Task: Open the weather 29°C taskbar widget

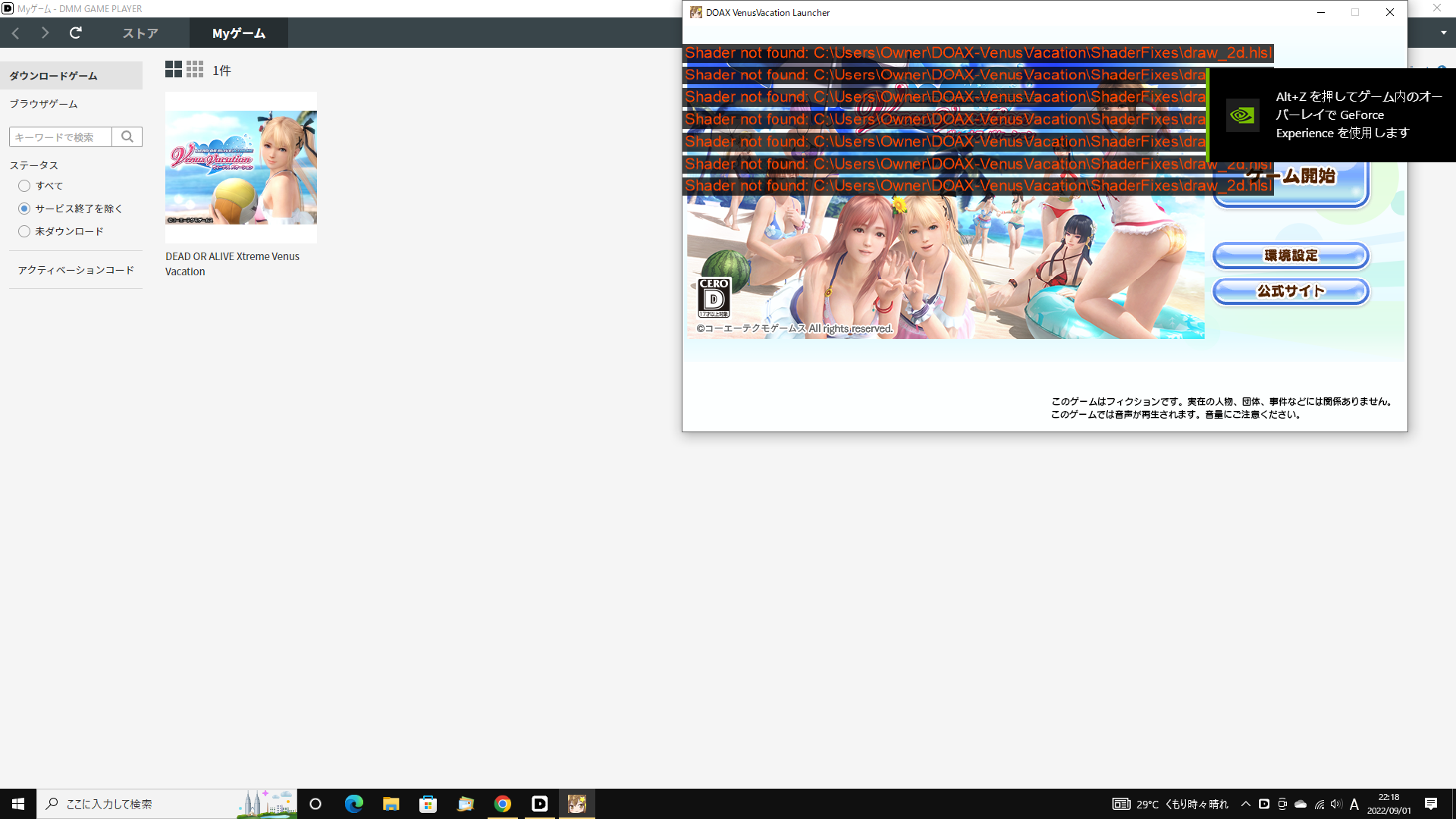Action: [x=1170, y=804]
